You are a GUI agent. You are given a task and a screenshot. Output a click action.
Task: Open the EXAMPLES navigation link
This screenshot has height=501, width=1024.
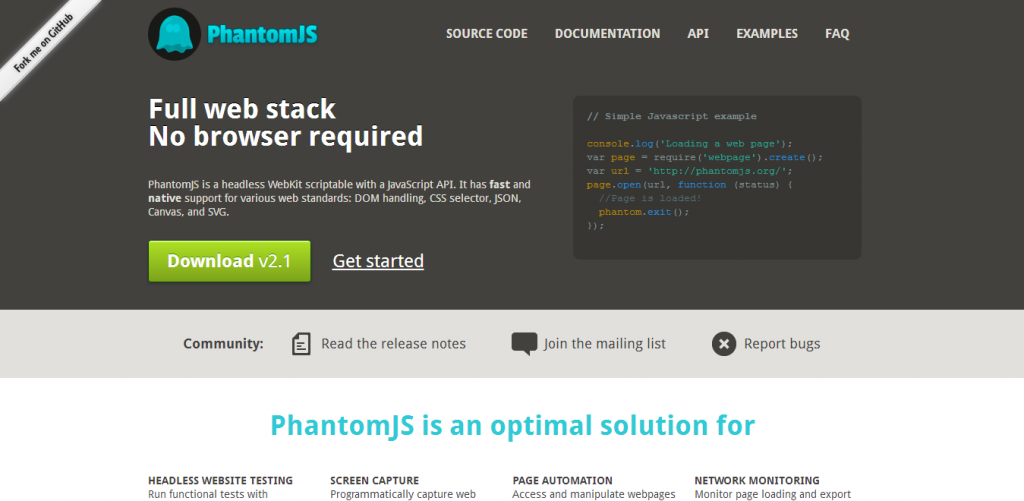point(767,34)
